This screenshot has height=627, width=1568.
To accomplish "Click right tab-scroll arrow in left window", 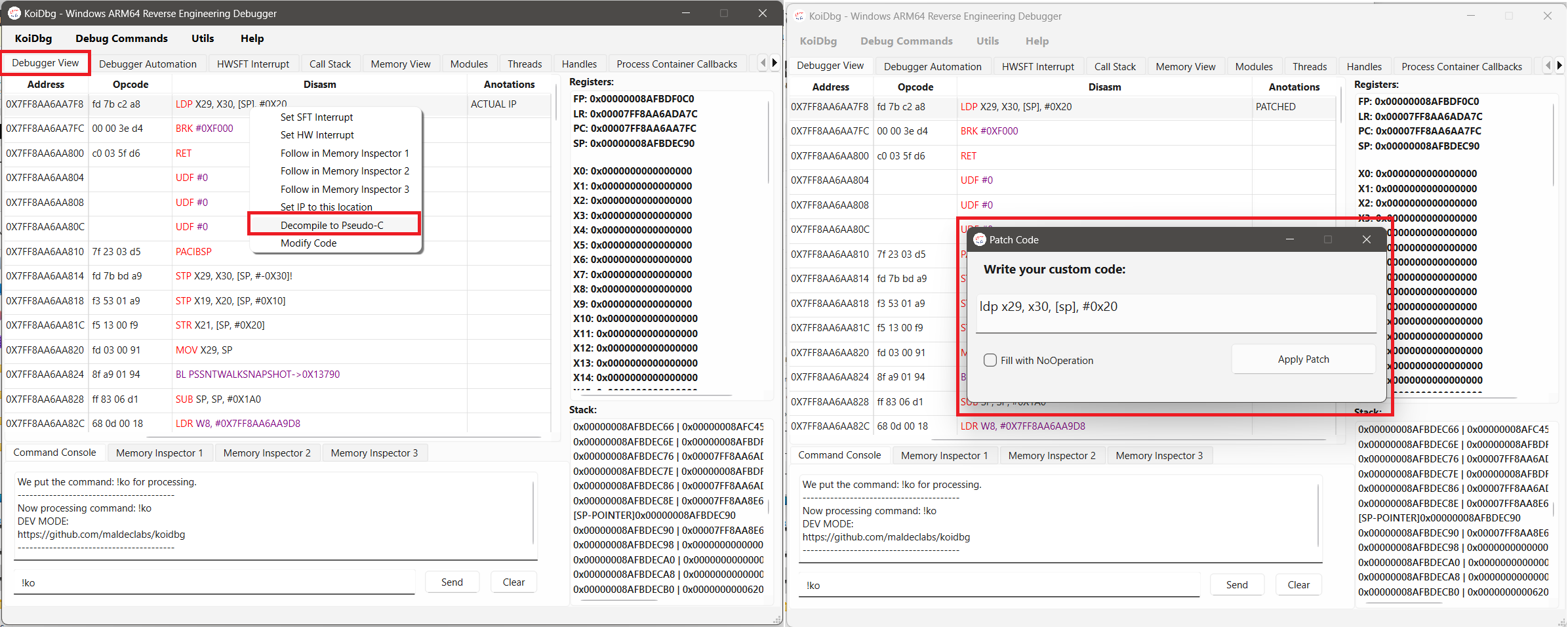I will pyautogui.click(x=774, y=63).
